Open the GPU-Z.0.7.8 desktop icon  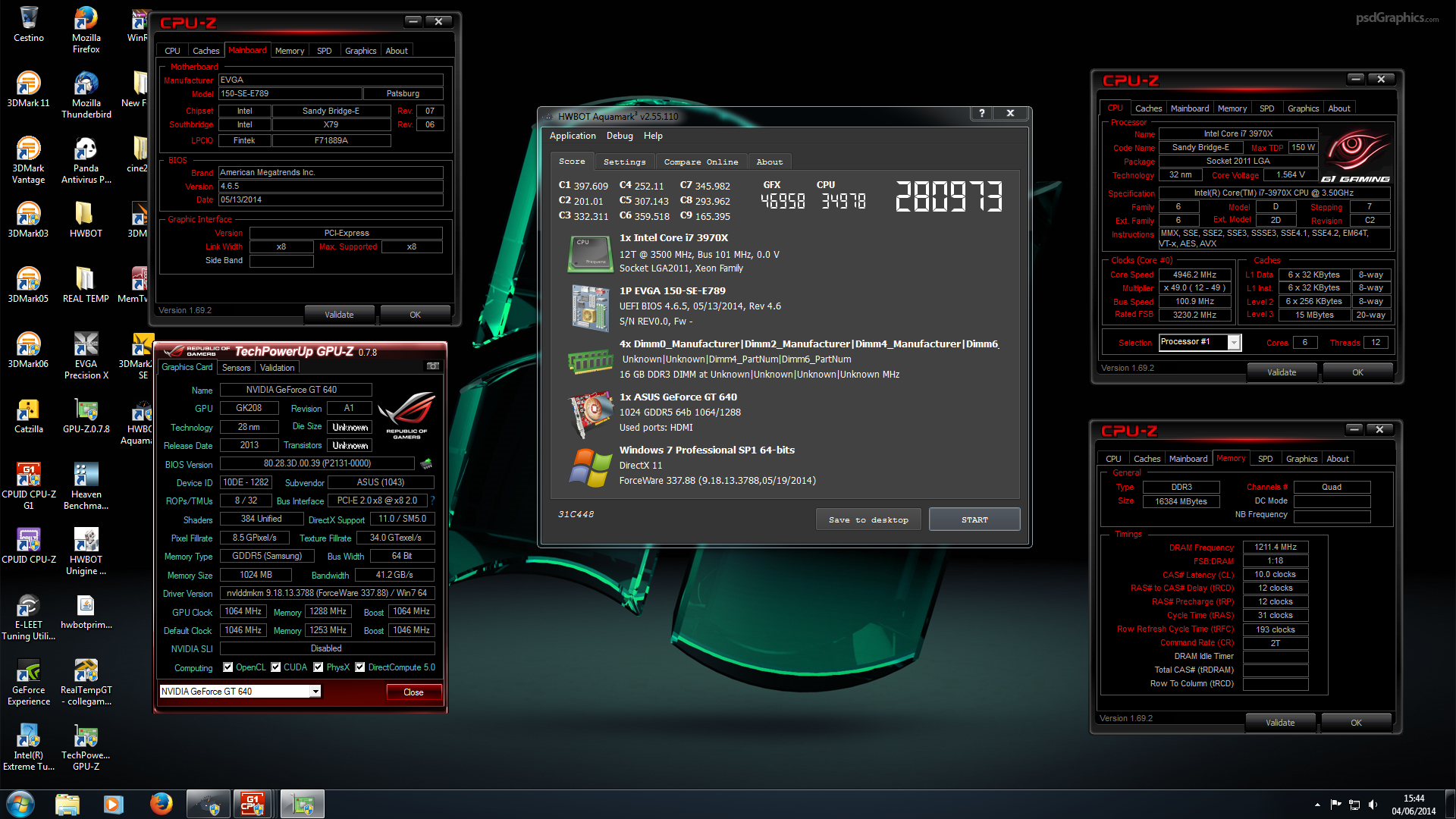(x=86, y=416)
